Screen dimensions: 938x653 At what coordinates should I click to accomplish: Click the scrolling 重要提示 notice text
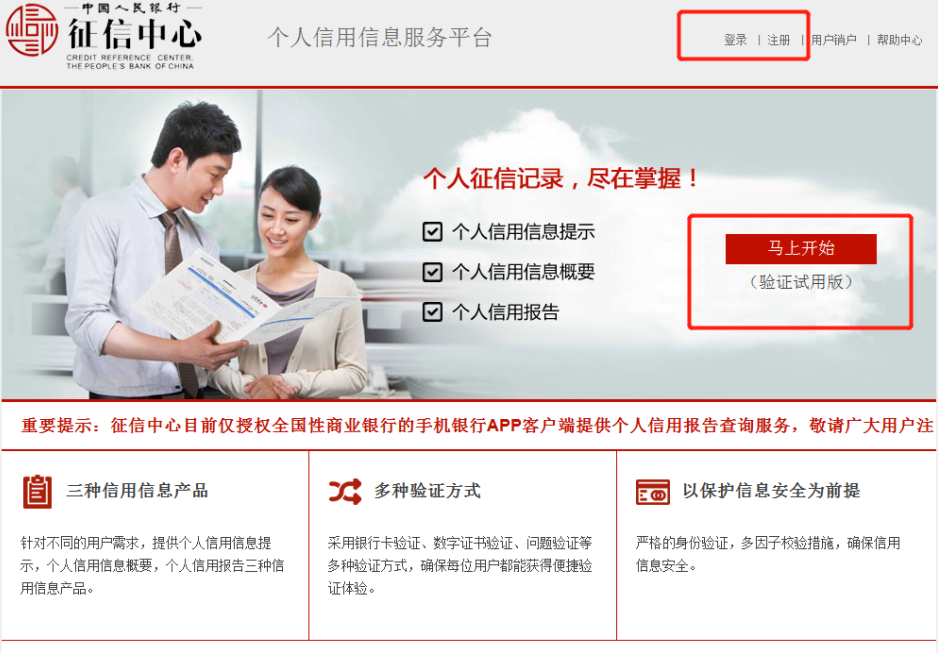coord(477,425)
